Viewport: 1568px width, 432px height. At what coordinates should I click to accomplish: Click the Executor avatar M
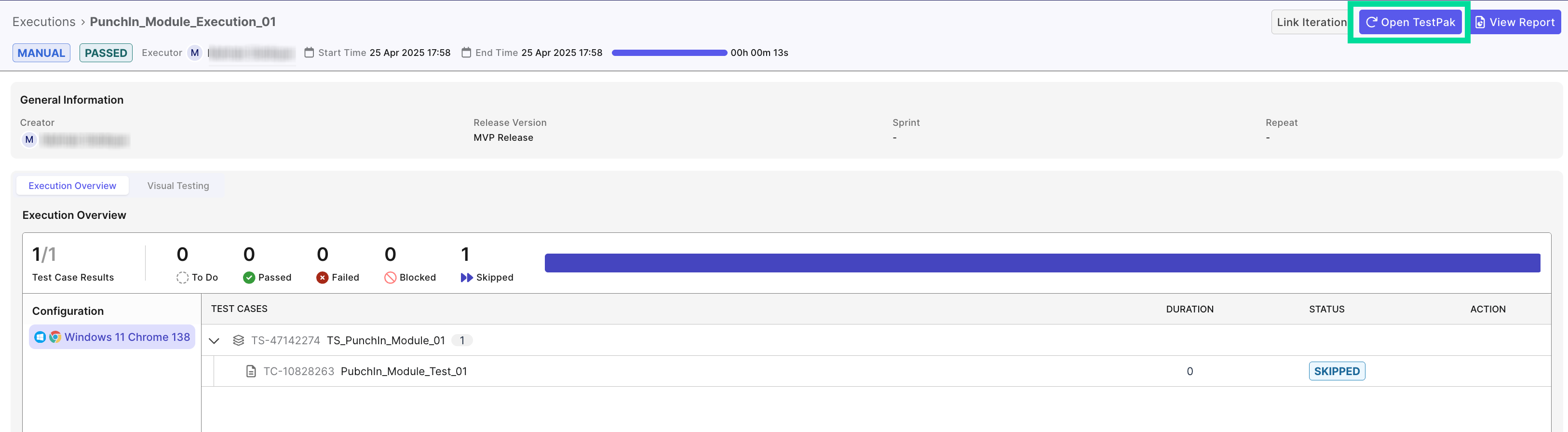pyautogui.click(x=195, y=53)
